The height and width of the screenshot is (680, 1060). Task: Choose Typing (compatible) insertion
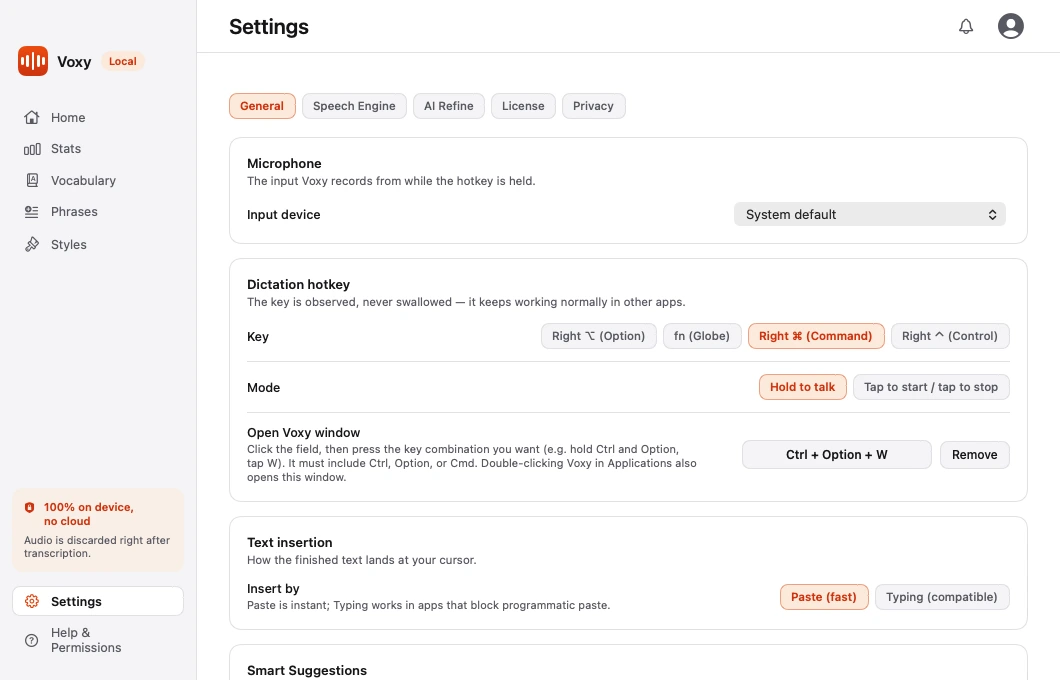942,597
